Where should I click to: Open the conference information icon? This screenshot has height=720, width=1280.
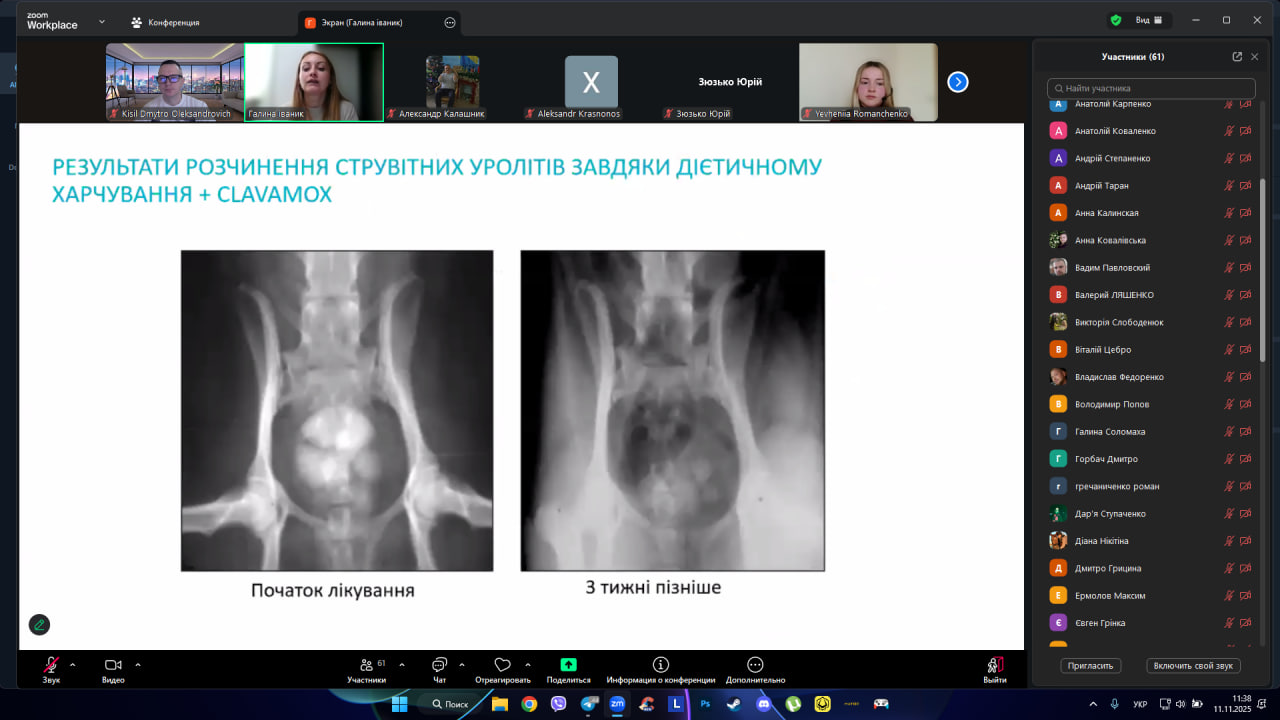pos(660,665)
